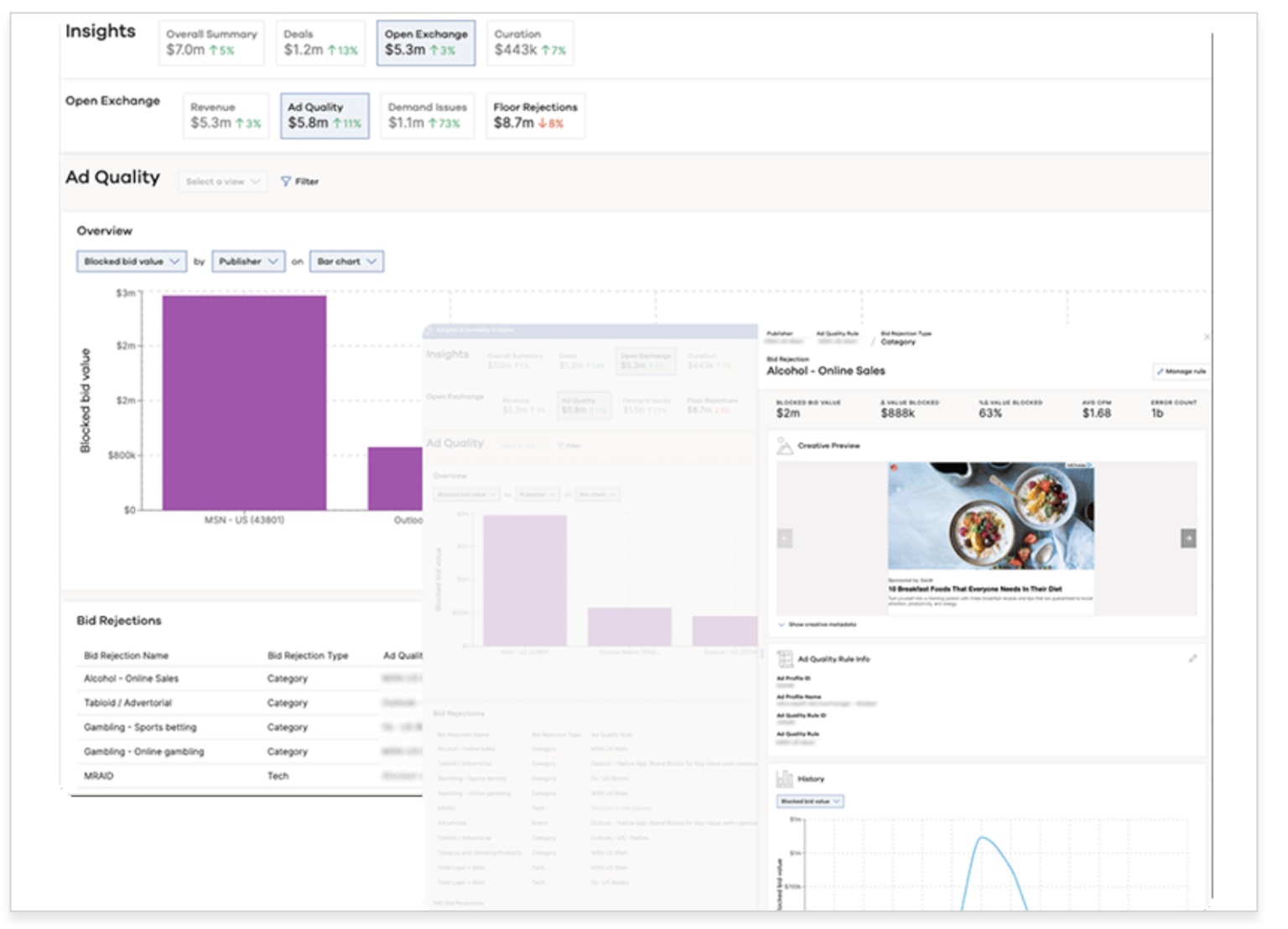Screen dimensions: 1288x929
Task: Click the History bar-chart icon
Action: click(x=787, y=778)
